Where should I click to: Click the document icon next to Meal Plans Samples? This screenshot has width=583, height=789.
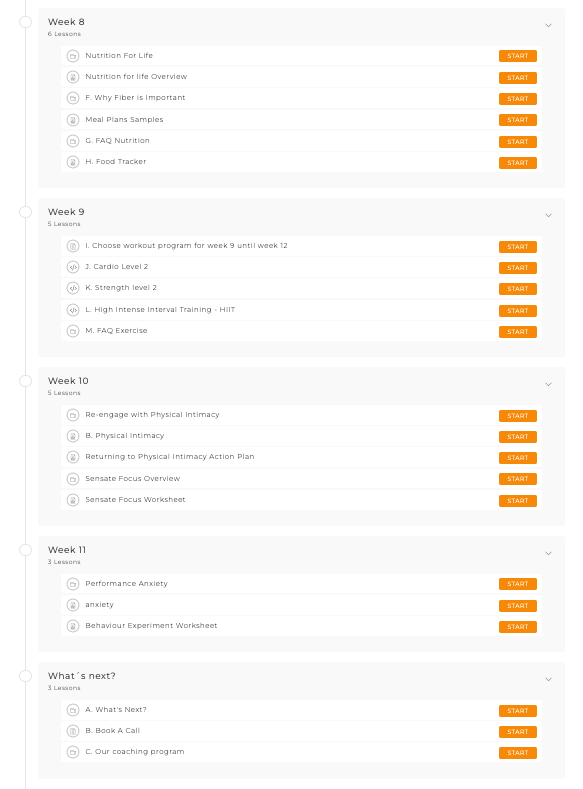73,120
